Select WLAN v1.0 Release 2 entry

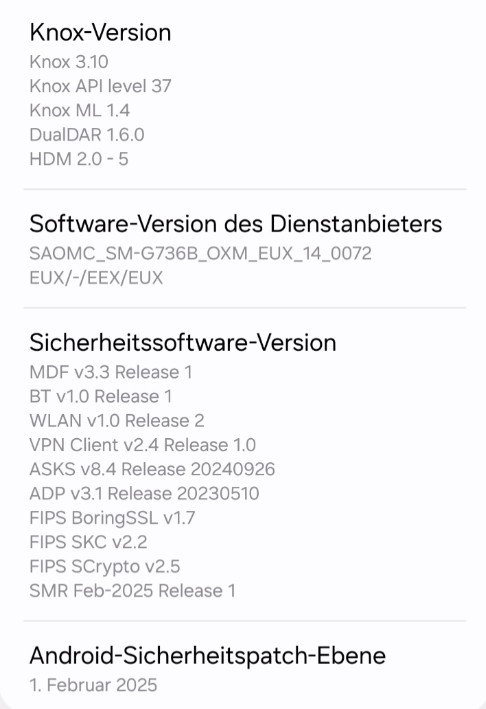pyautogui.click(x=117, y=421)
